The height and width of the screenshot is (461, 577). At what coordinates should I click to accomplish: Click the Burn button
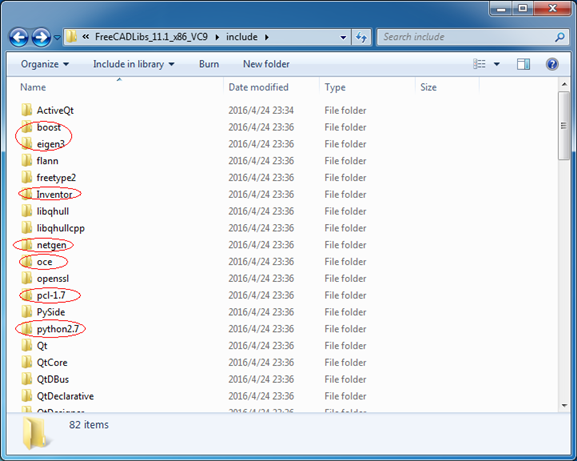click(209, 64)
